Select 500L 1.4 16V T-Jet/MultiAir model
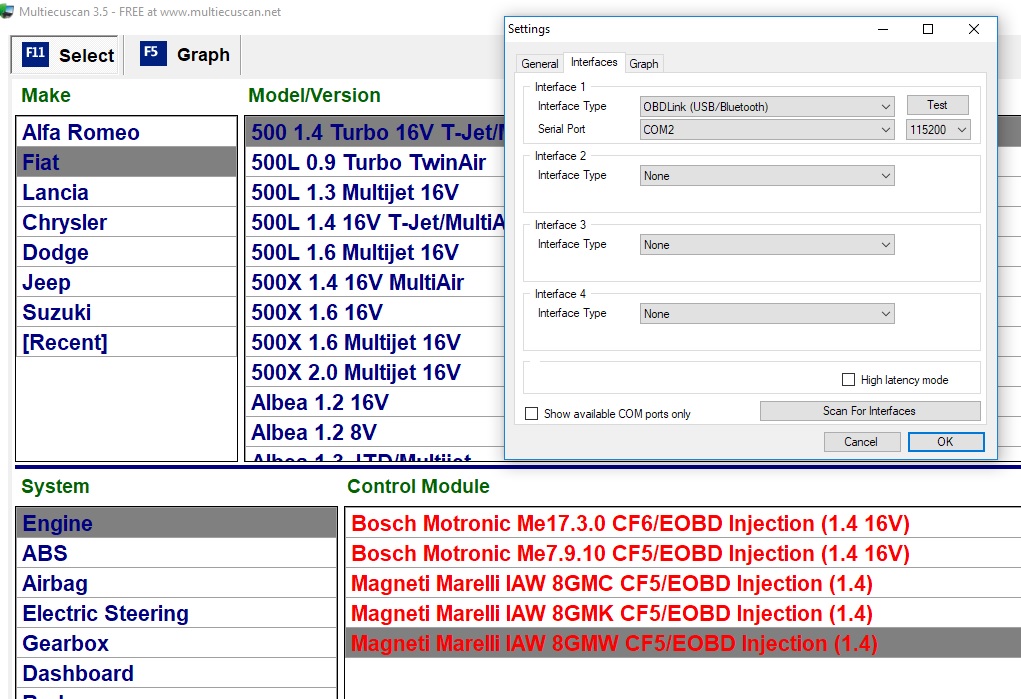This screenshot has height=699, width=1021. click(x=375, y=222)
